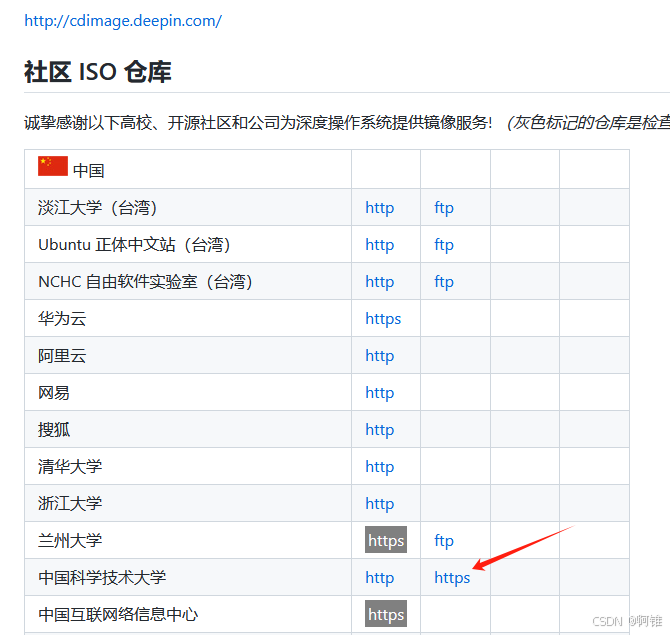Click the China flag icon
The width and height of the screenshot is (670, 635).
coord(53,166)
